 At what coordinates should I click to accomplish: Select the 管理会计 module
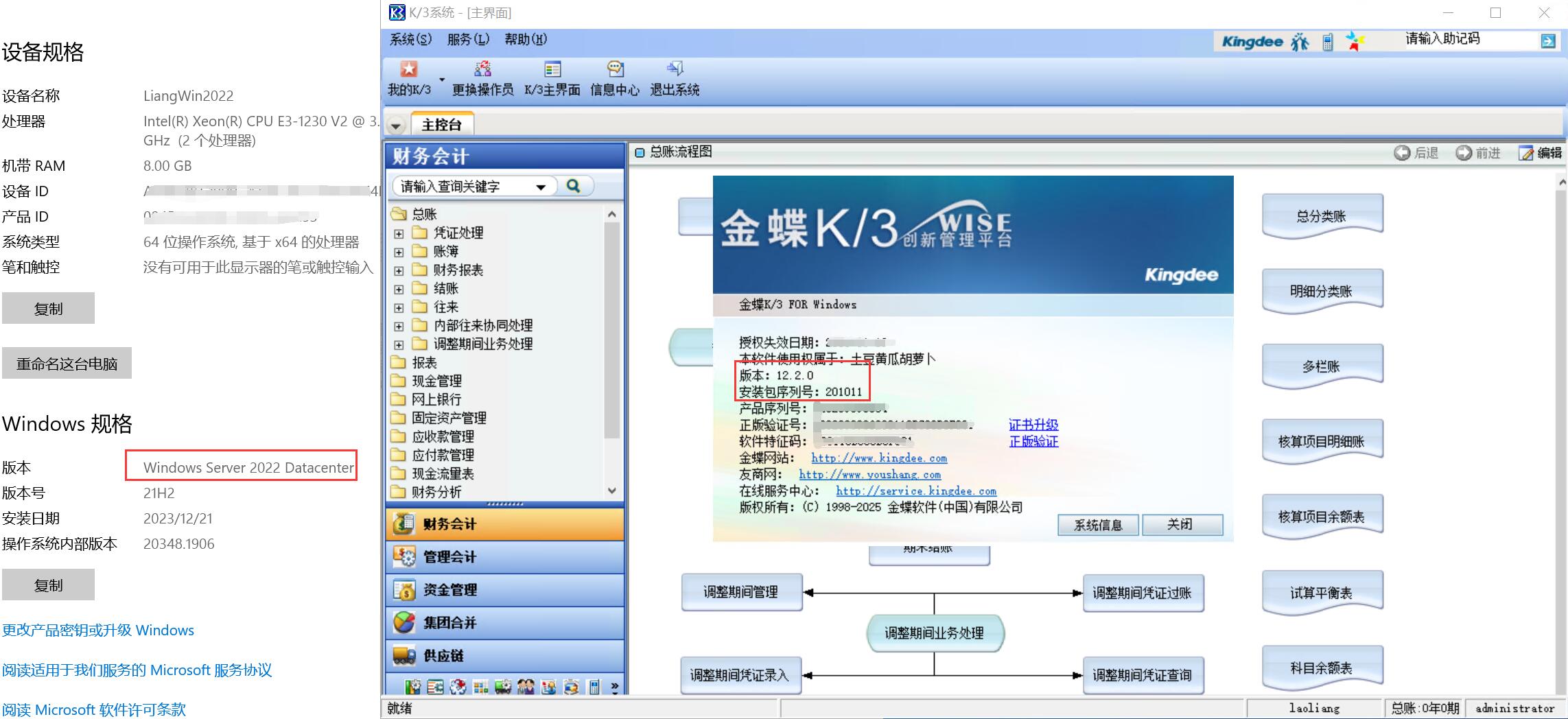(505, 557)
